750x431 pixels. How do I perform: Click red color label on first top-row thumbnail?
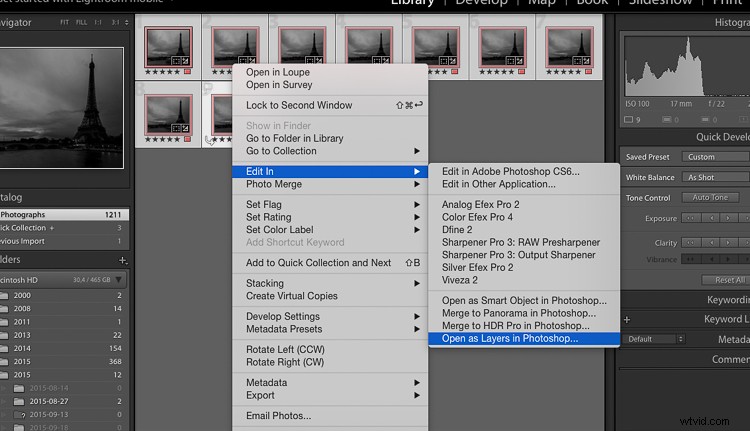tap(187, 72)
